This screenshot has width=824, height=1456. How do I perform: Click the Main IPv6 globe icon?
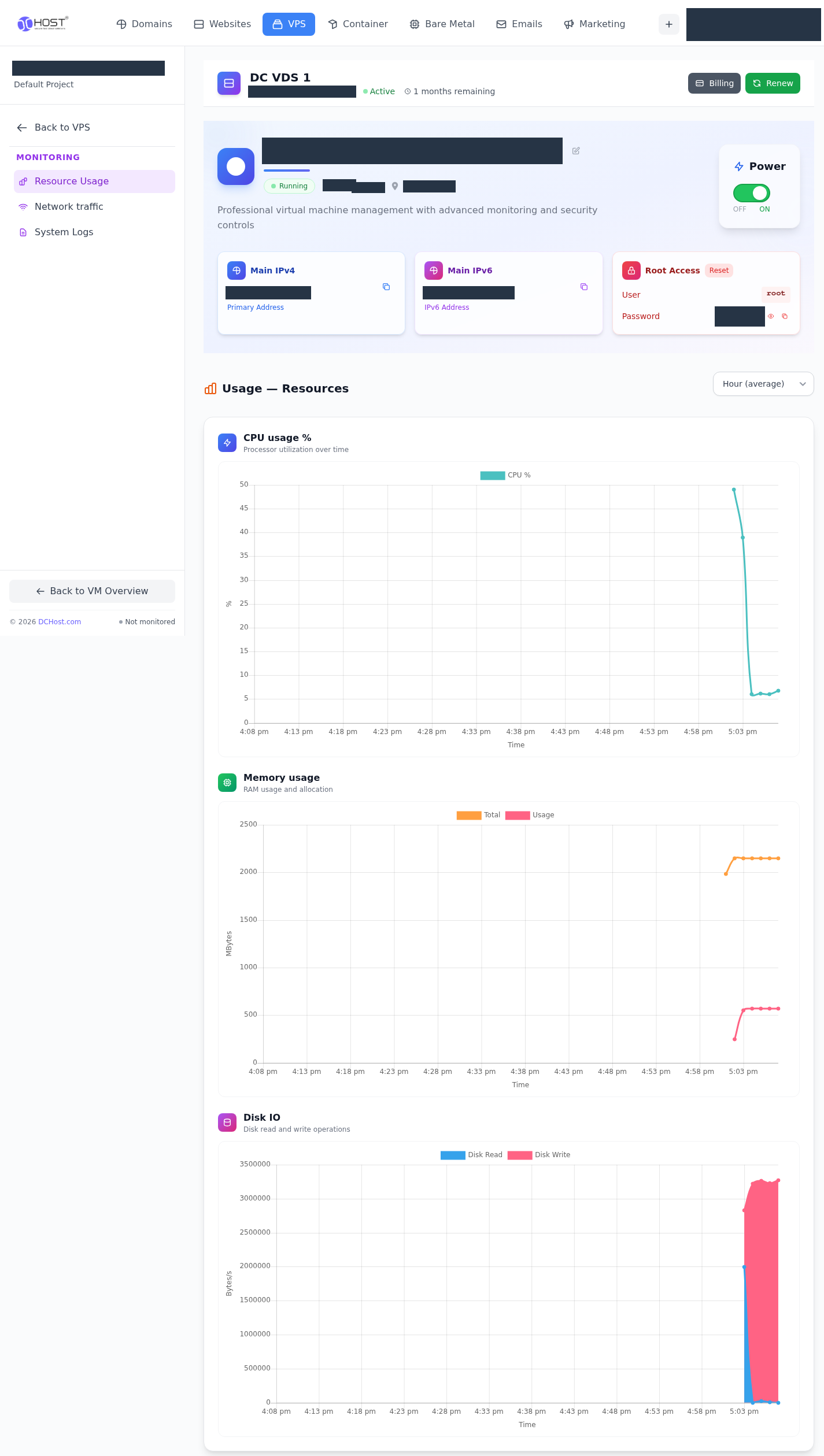(434, 271)
